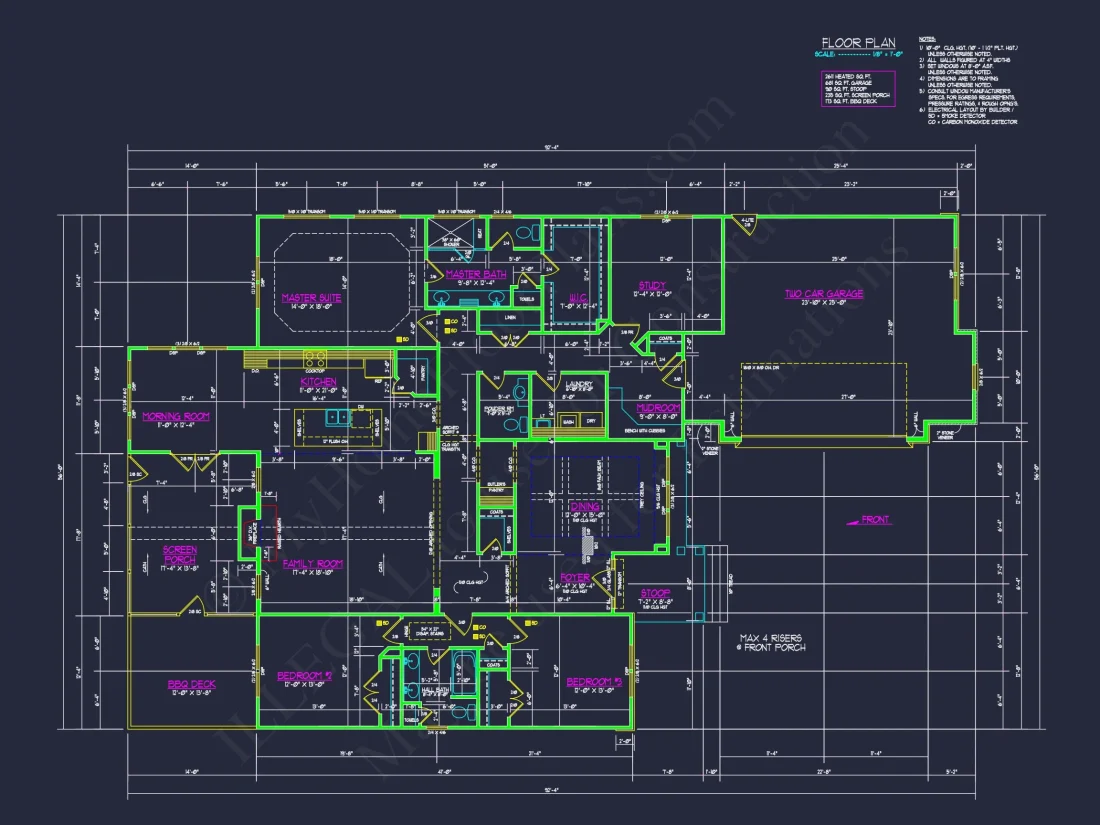
Task: Click the toilet symbol in the Powder Rm
Action: (x=511, y=424)
